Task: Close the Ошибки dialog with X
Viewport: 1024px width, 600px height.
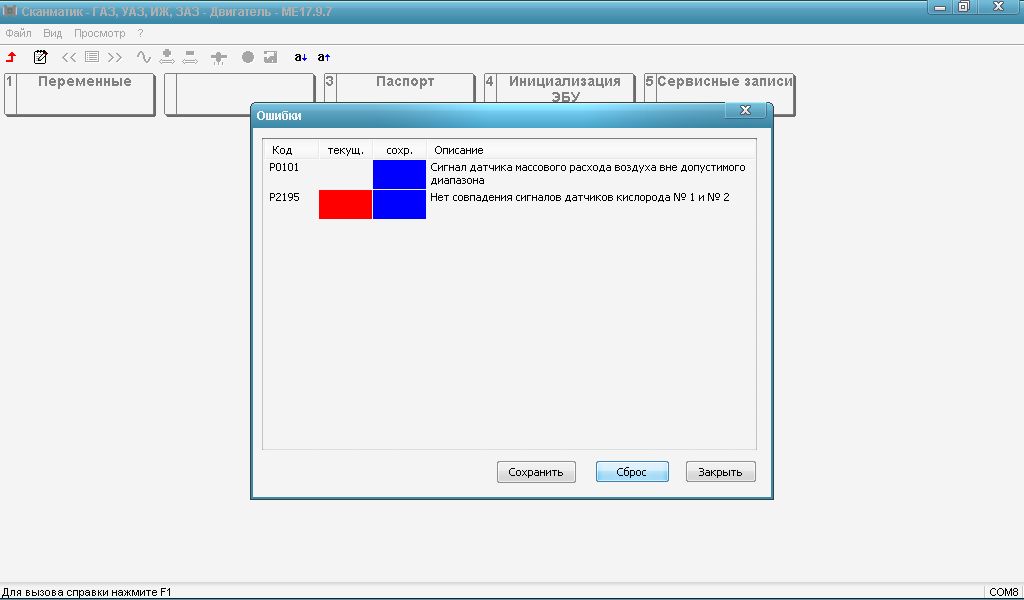Action: click(x=745, y=110)
